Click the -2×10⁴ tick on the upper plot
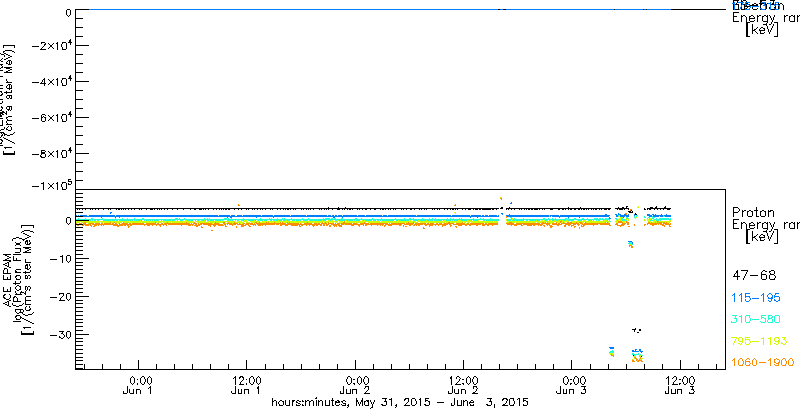Viewport: 800px width, 410px height. (x=51, y=45)
